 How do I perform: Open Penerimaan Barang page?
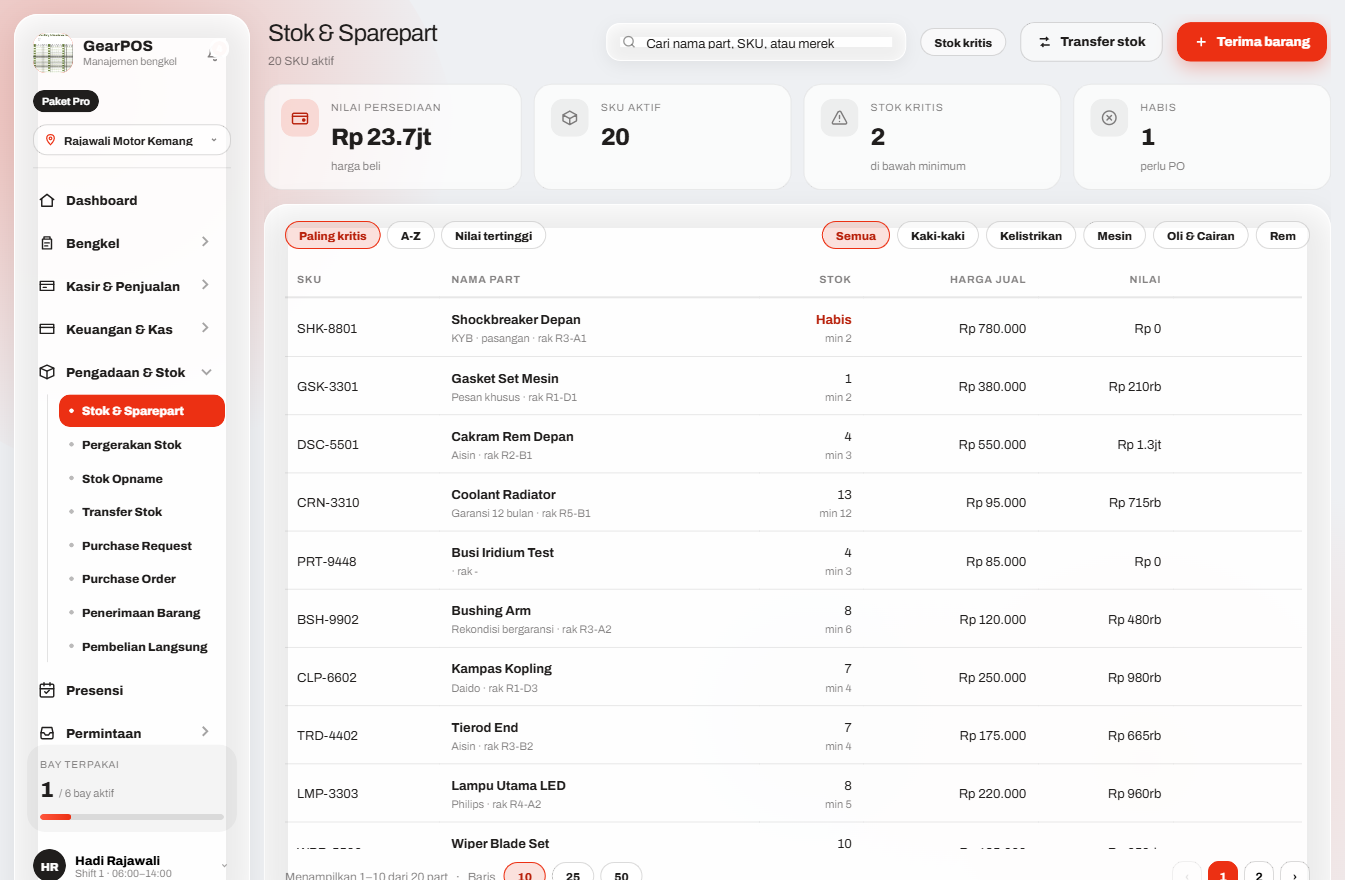(x=142, y=613)
